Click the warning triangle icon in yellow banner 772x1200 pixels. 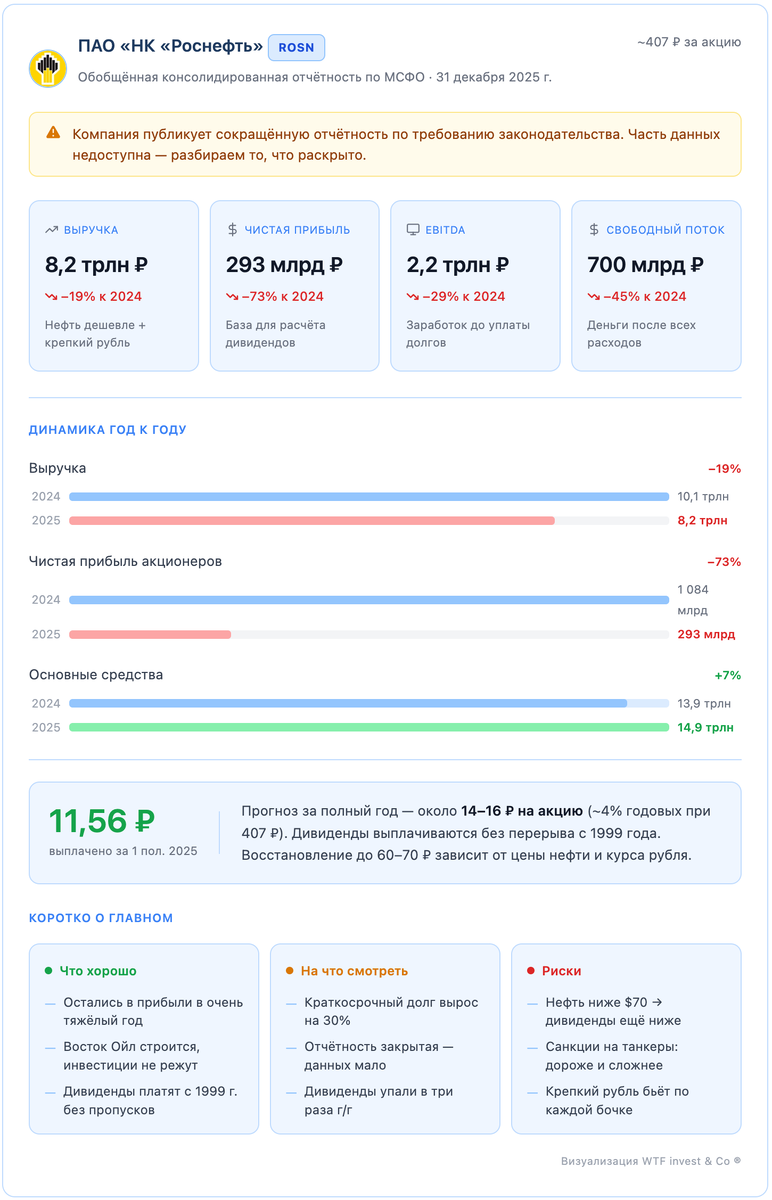pos(52,132)
